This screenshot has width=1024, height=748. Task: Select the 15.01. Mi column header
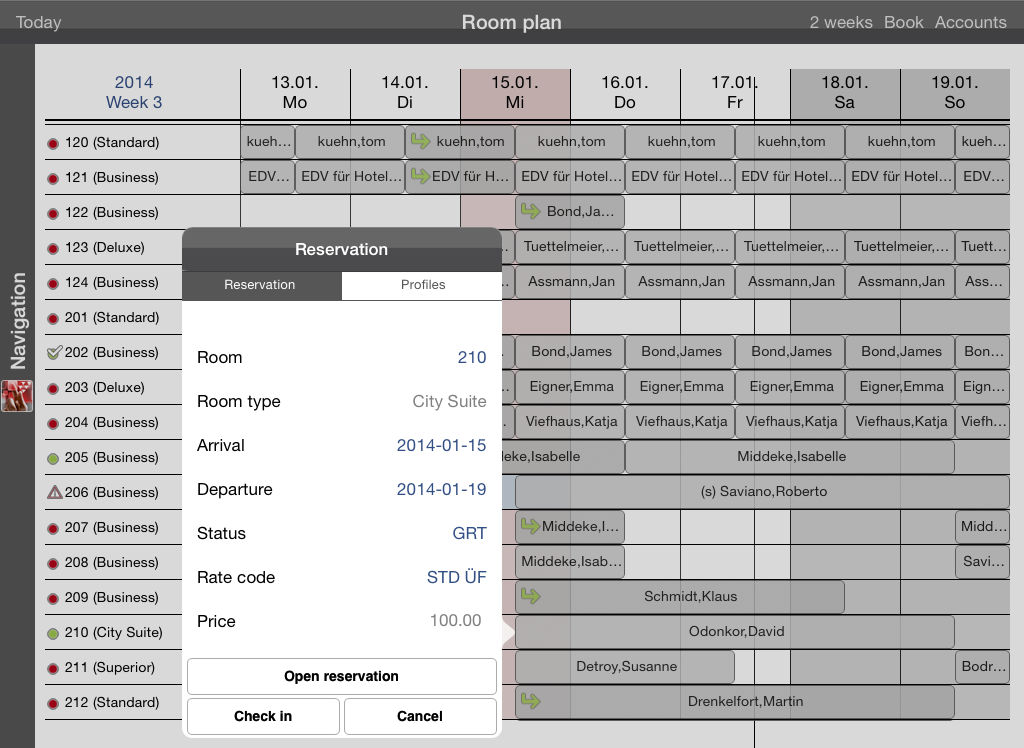pyautogui.click(x=515, y=92)
